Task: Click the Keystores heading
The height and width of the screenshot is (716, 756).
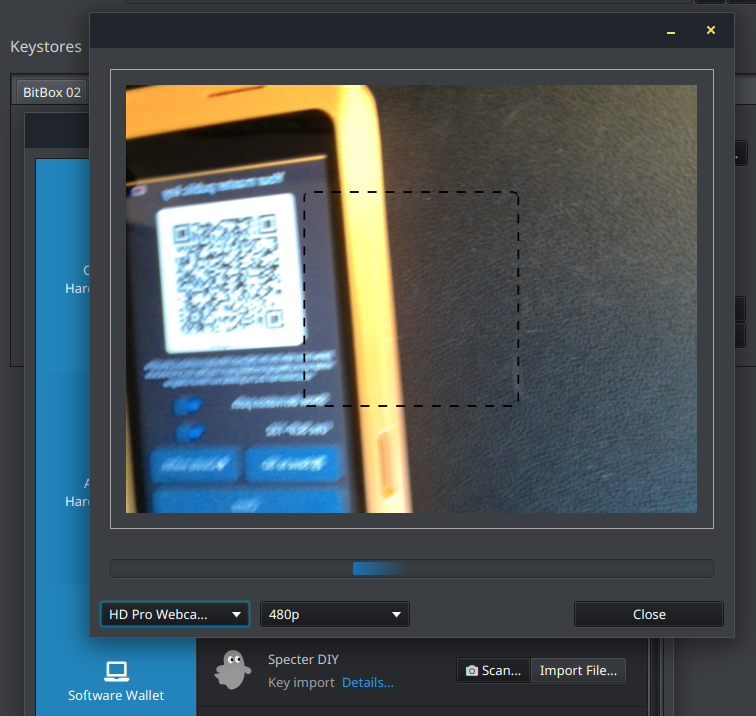Action: pos(46,47)
